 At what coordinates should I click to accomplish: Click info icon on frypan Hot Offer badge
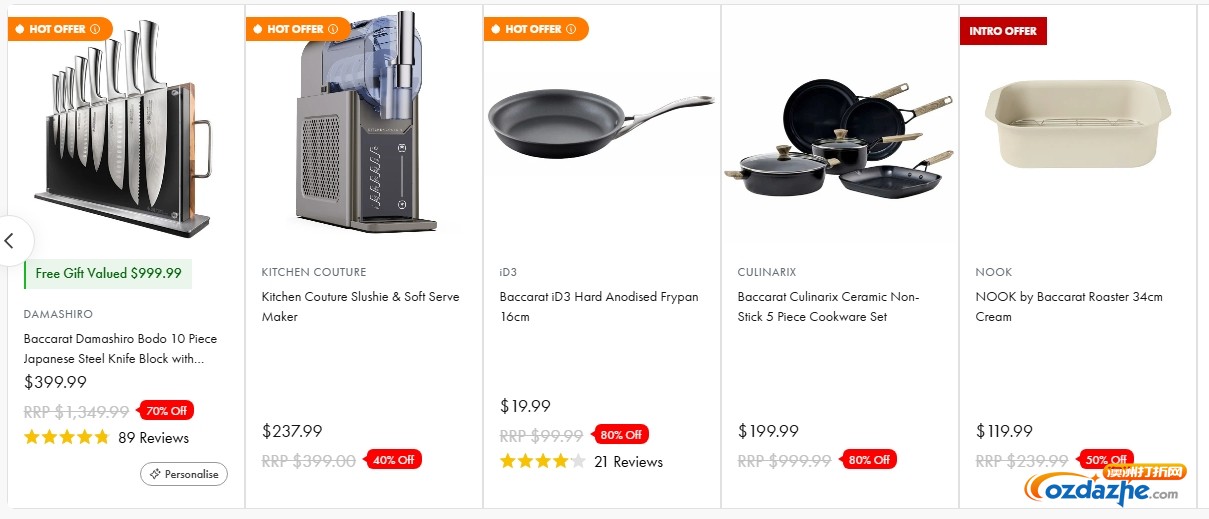(x=571, y=29)
